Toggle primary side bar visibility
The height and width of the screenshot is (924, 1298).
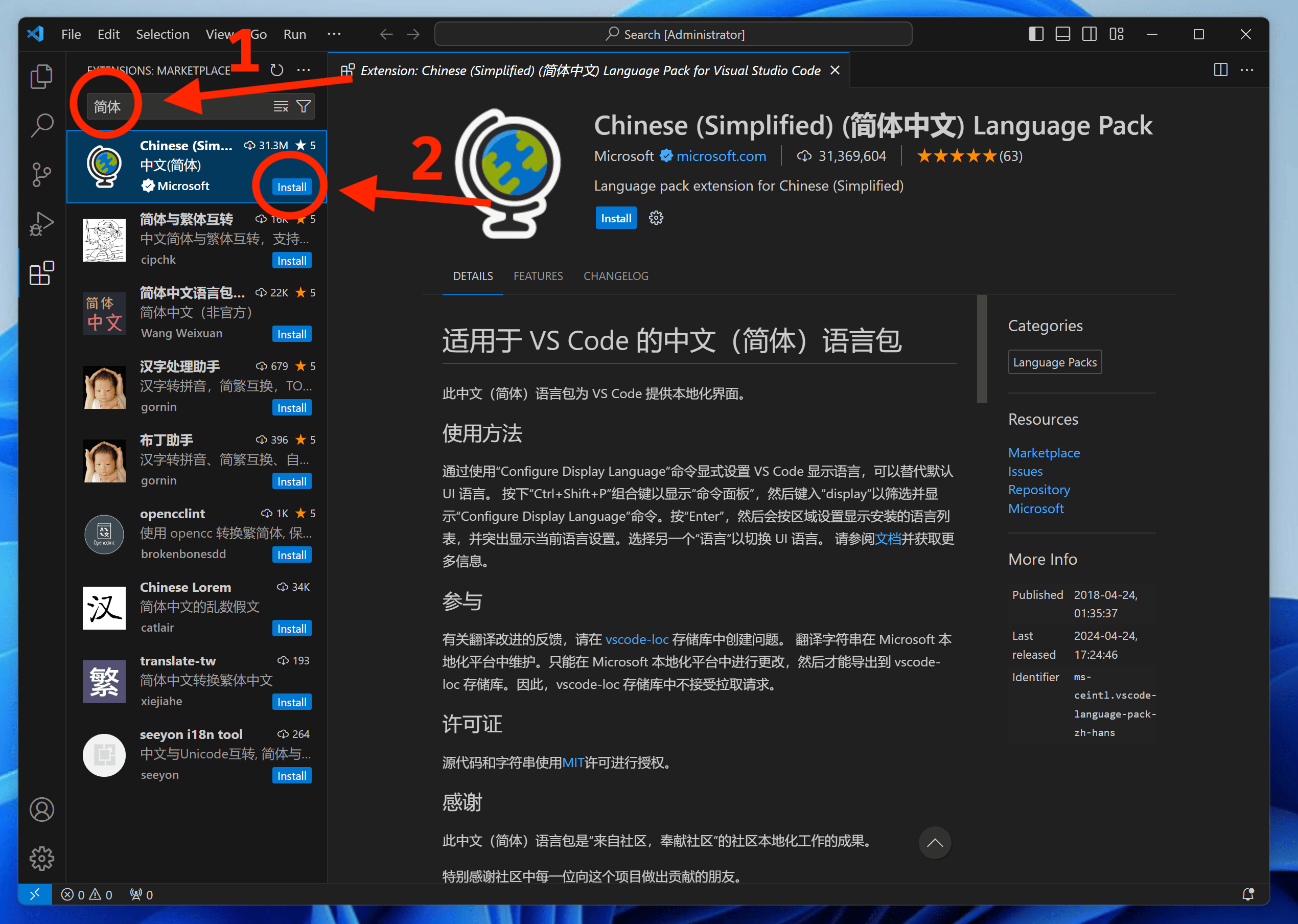click(x=1036, y=34)
